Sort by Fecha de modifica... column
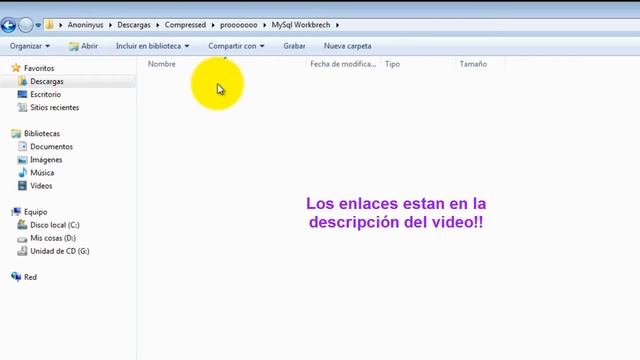This screenshot has width=640, height=360. (x=343, y=64)
